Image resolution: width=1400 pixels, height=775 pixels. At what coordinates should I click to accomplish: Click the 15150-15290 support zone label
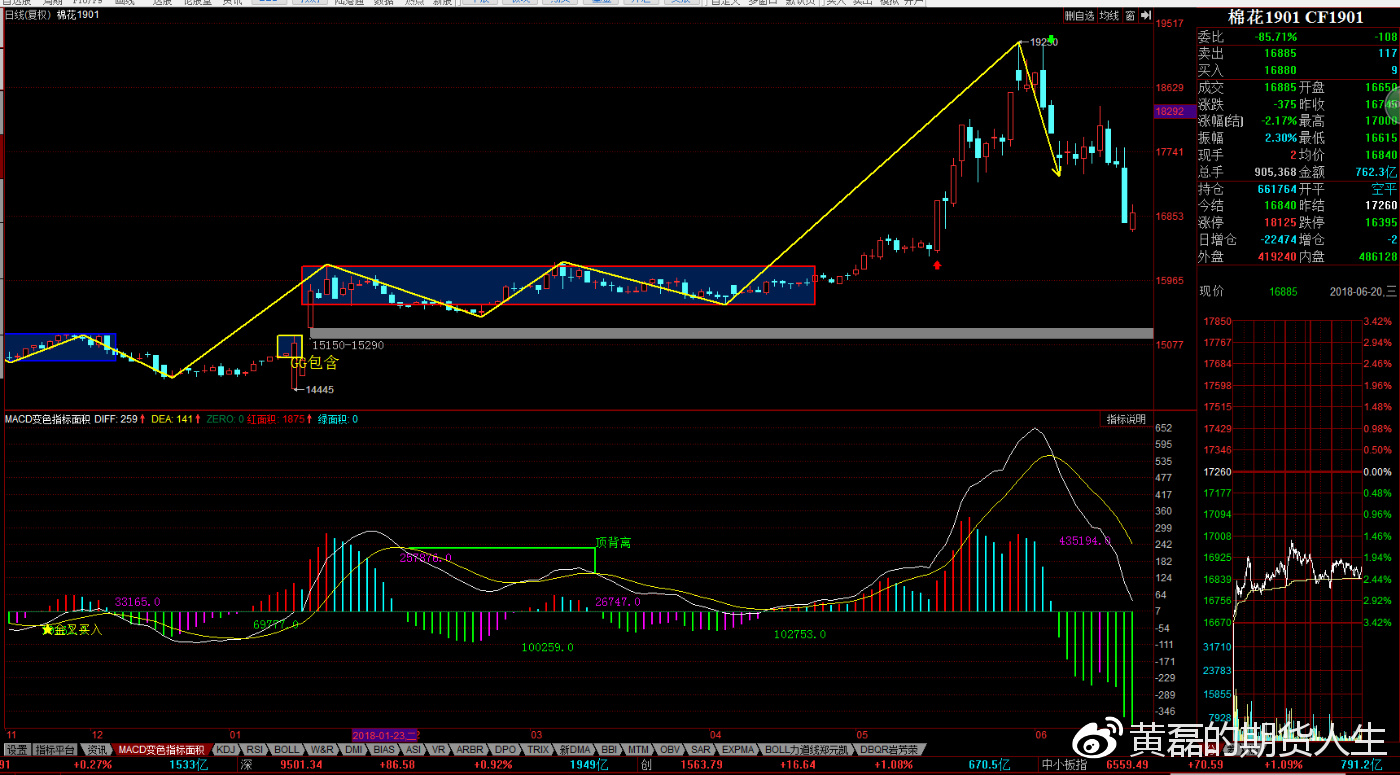347,345
